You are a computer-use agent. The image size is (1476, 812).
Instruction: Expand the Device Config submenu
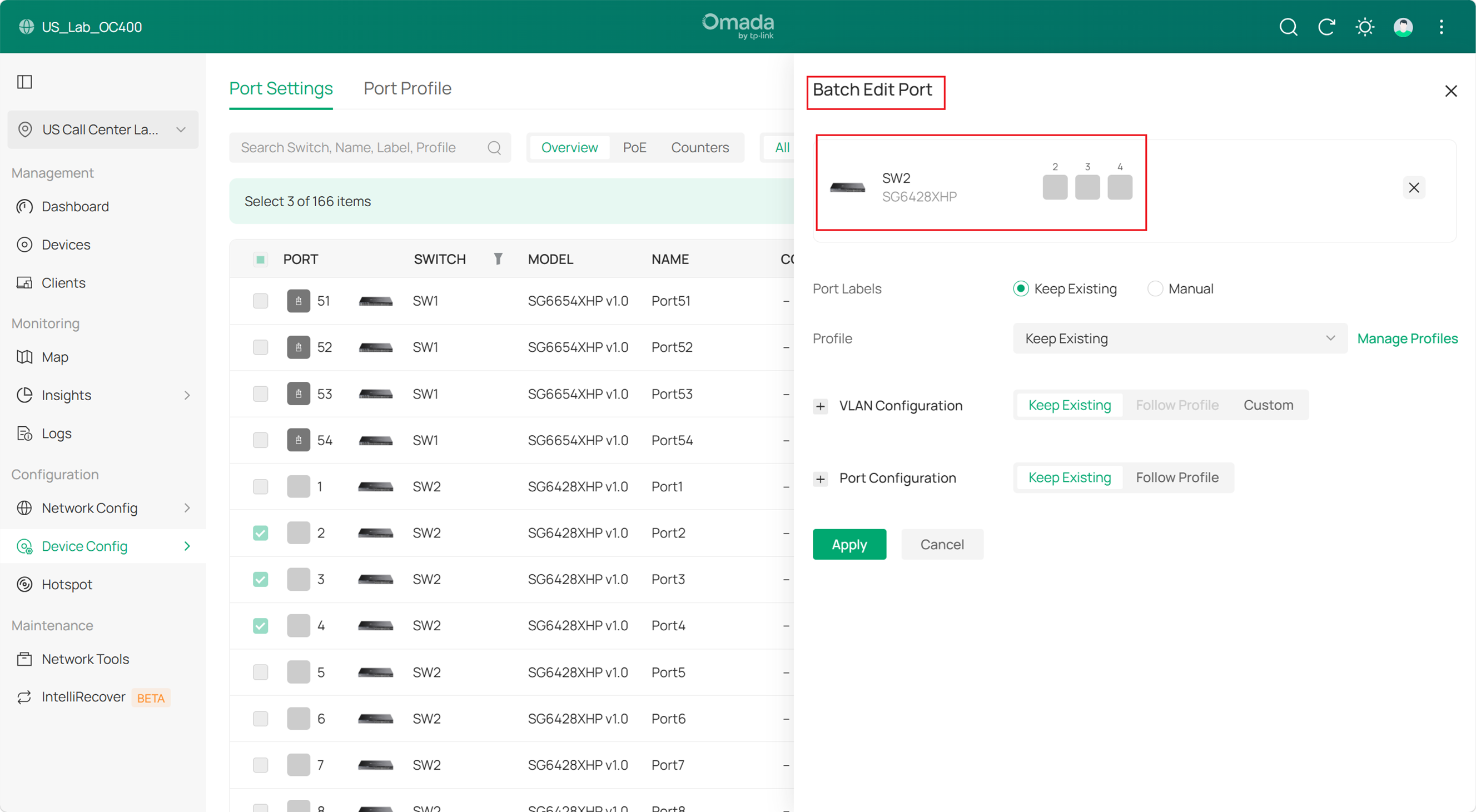pyautogui.click(x=187, y=546)
